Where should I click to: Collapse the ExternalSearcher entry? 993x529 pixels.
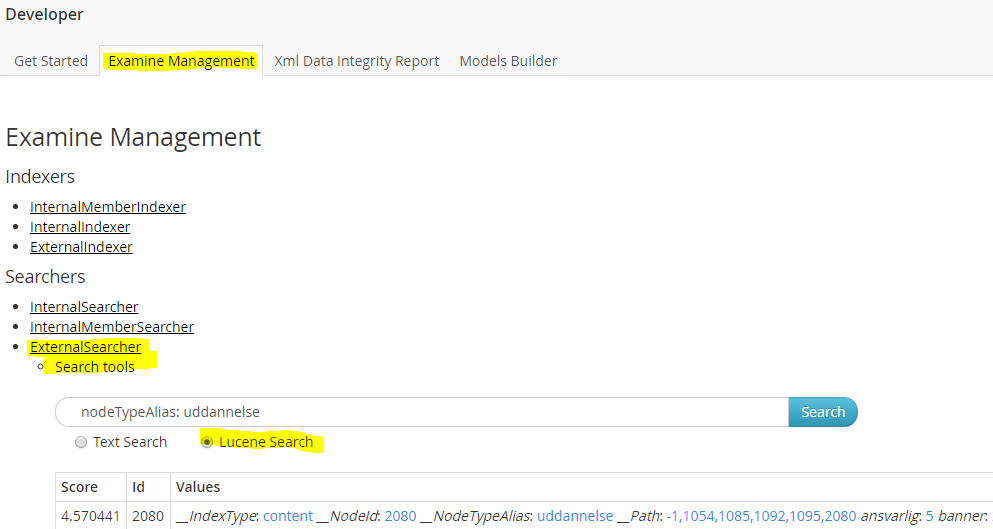click(x=85, y=347)
